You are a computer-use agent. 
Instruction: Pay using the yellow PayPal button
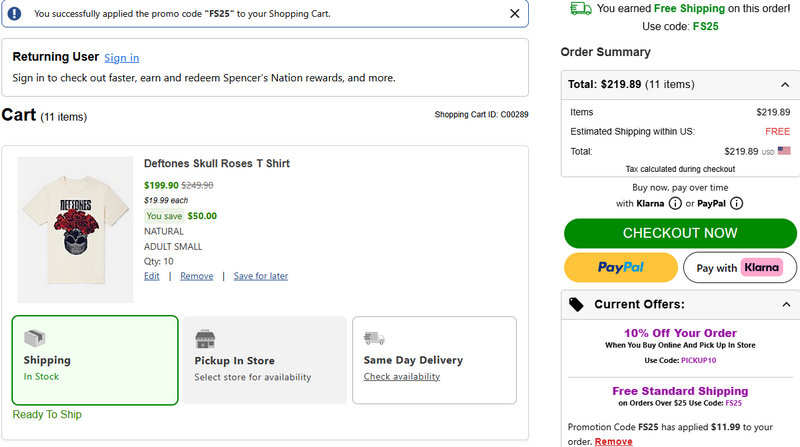(x=621, y=267)
